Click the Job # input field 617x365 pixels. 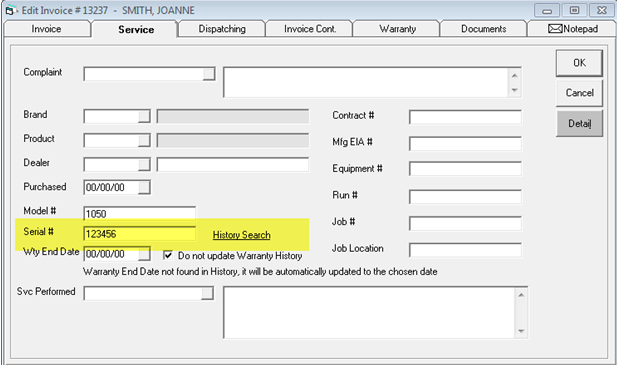point(466,223)
